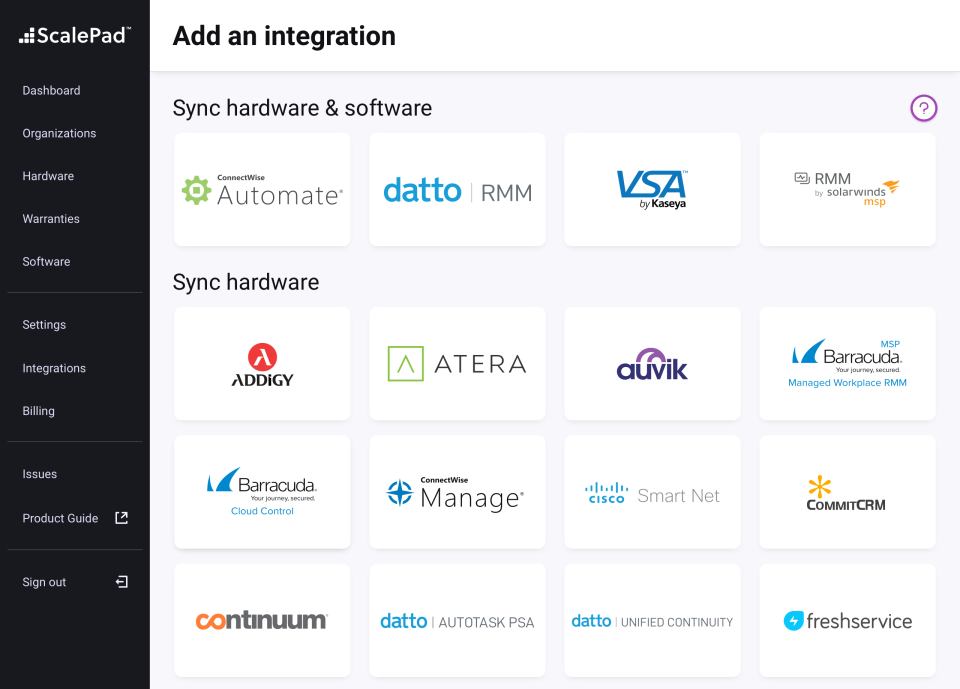The width and height of the screenshot is (960, 689).
Task: Select the Datto Autotask PSA card
Action: 457,621
